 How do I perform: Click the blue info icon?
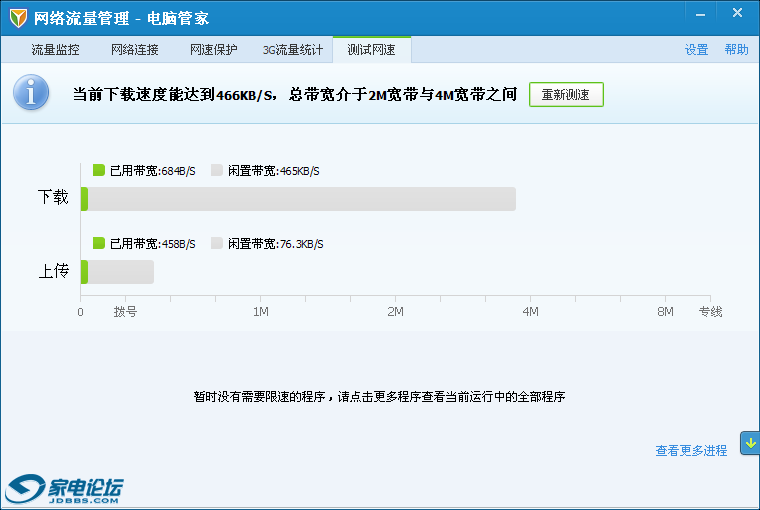pyautogui.click(x=31, y=92)
